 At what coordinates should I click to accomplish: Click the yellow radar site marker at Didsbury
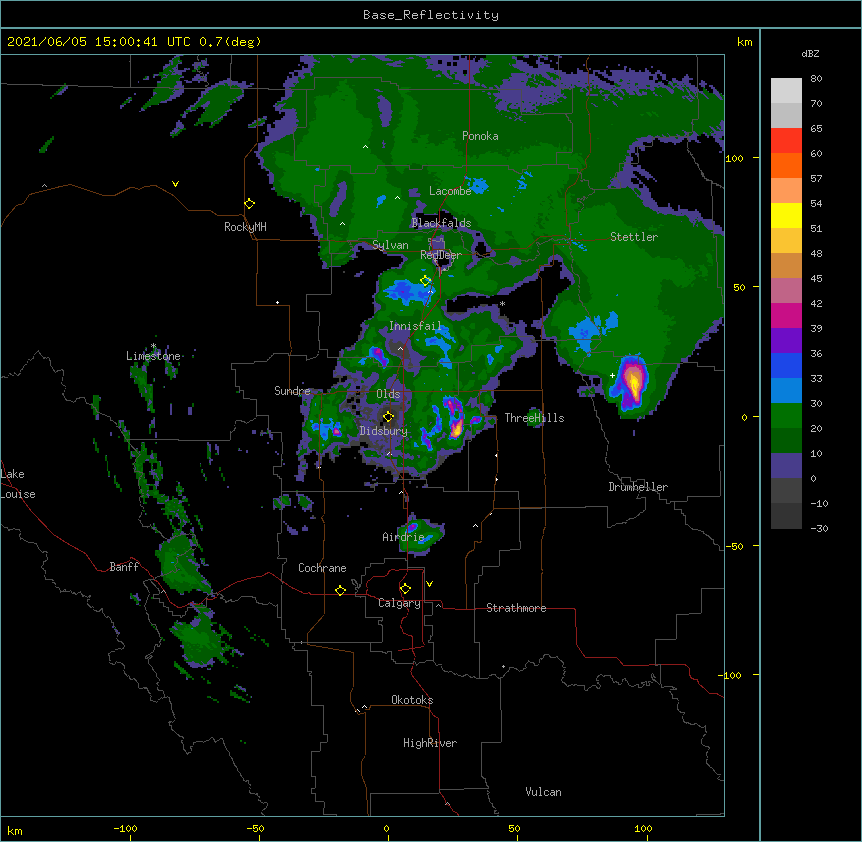pos(388,417)
